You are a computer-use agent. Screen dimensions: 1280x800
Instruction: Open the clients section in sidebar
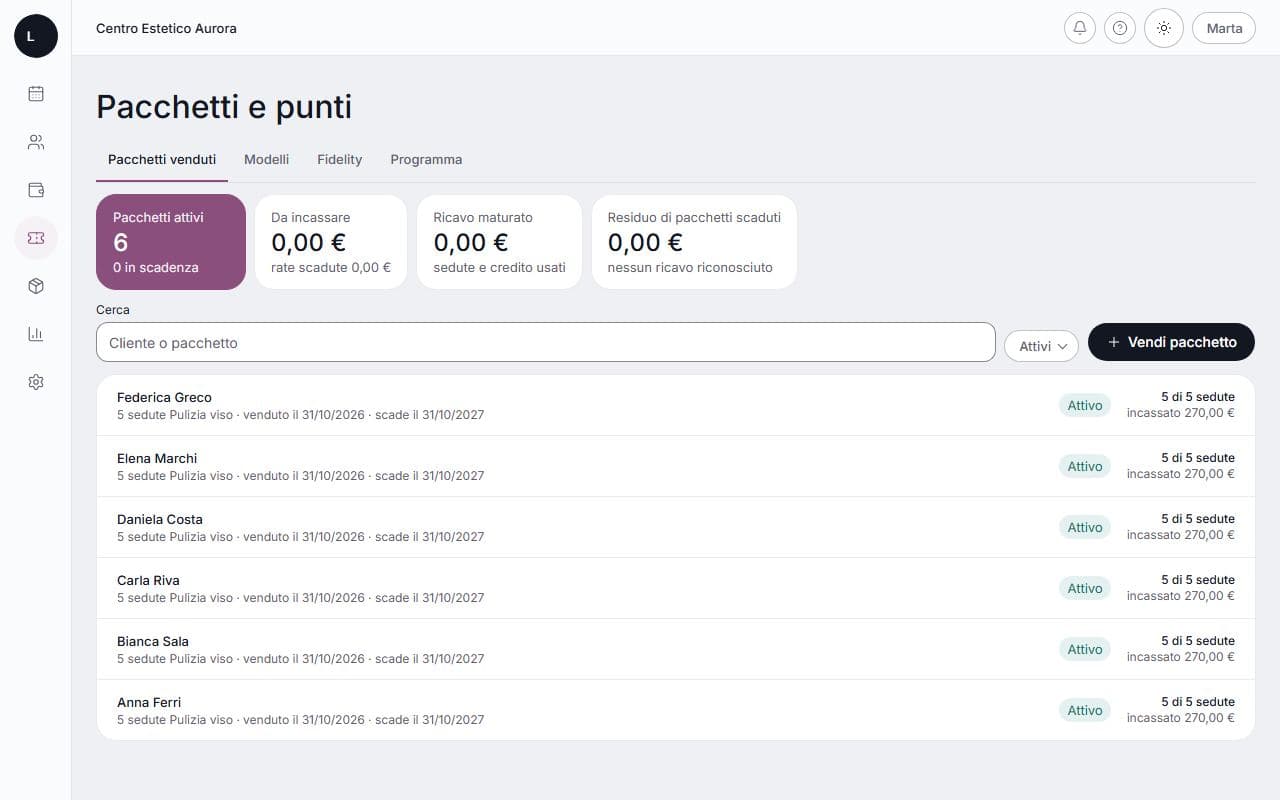[36, 142]
